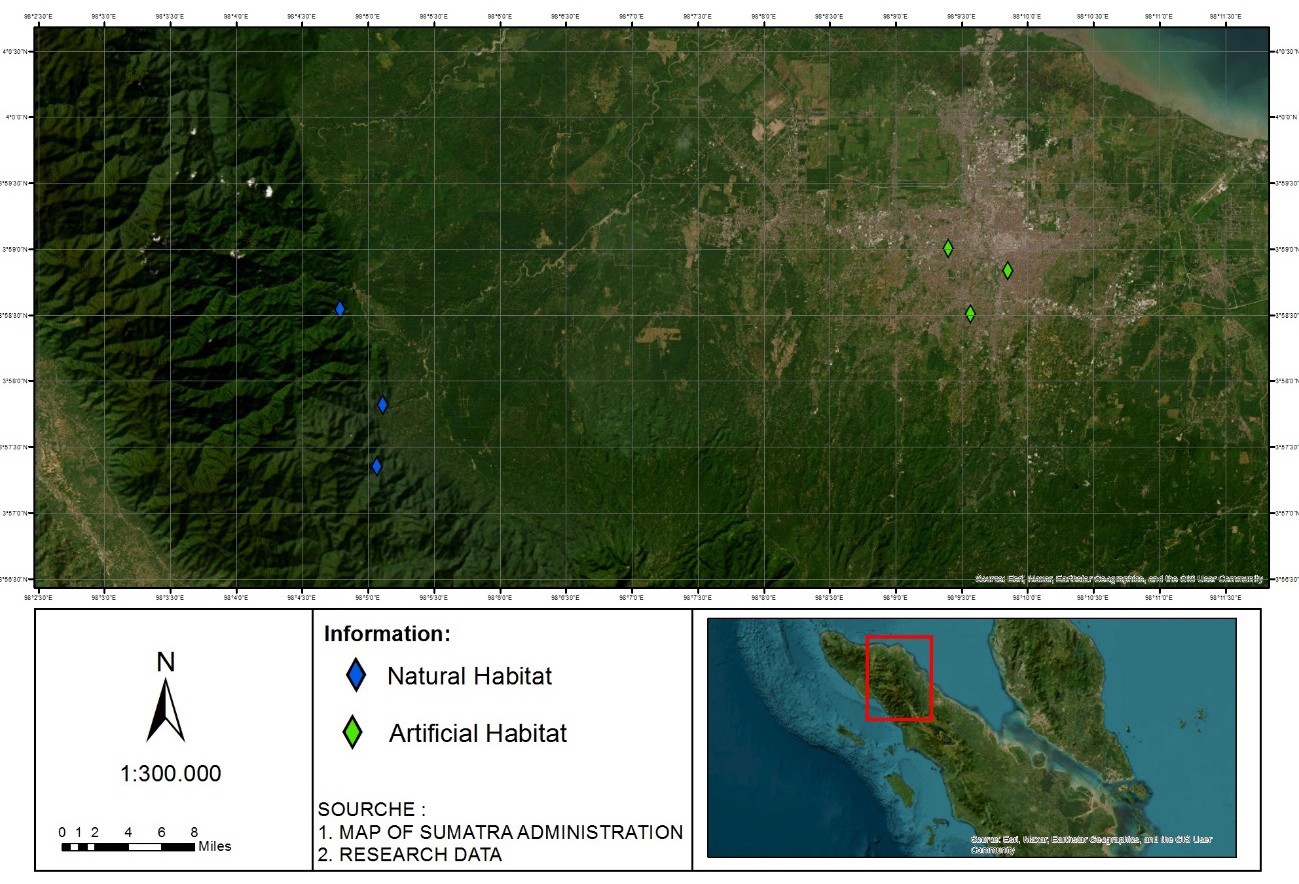Click the easternmost green Artificial Habitat marker

pyautogui.click(x=1008, y=270)
